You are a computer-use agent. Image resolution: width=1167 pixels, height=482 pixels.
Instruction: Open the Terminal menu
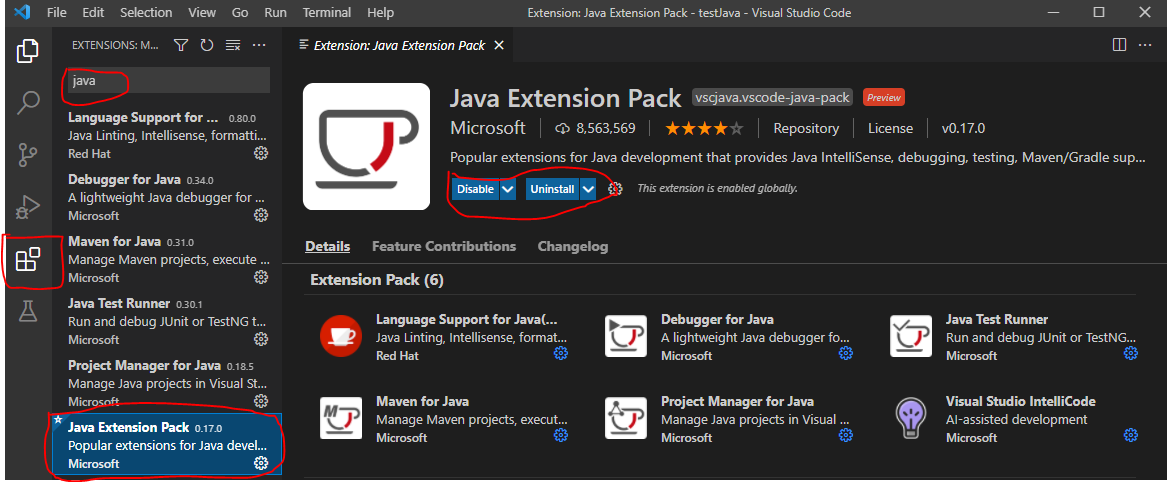(329, 13)
